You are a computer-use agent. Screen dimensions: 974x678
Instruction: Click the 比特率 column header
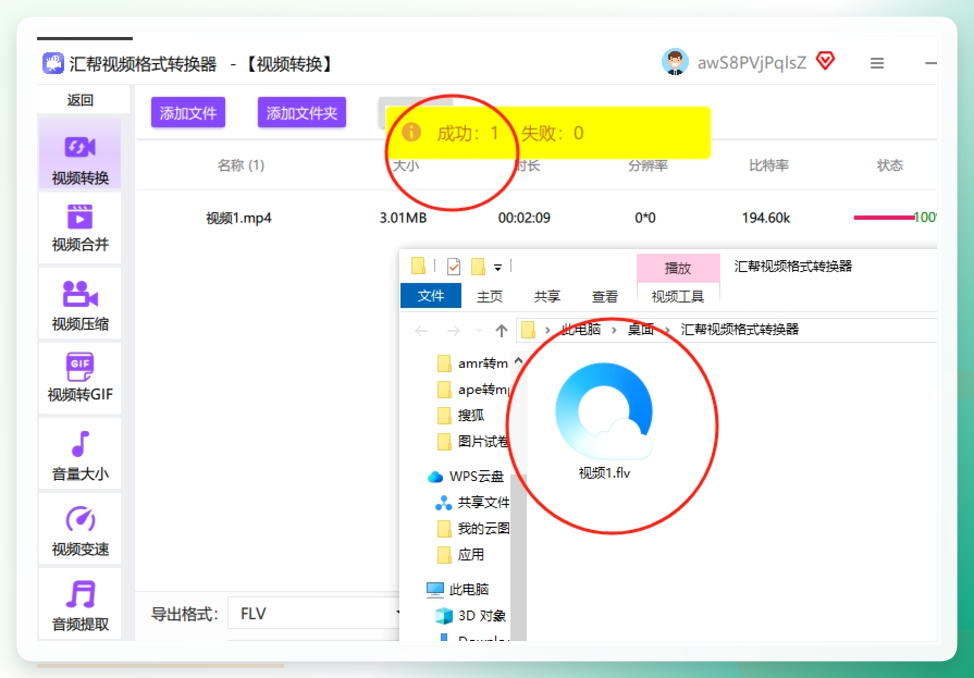[769, 165]
